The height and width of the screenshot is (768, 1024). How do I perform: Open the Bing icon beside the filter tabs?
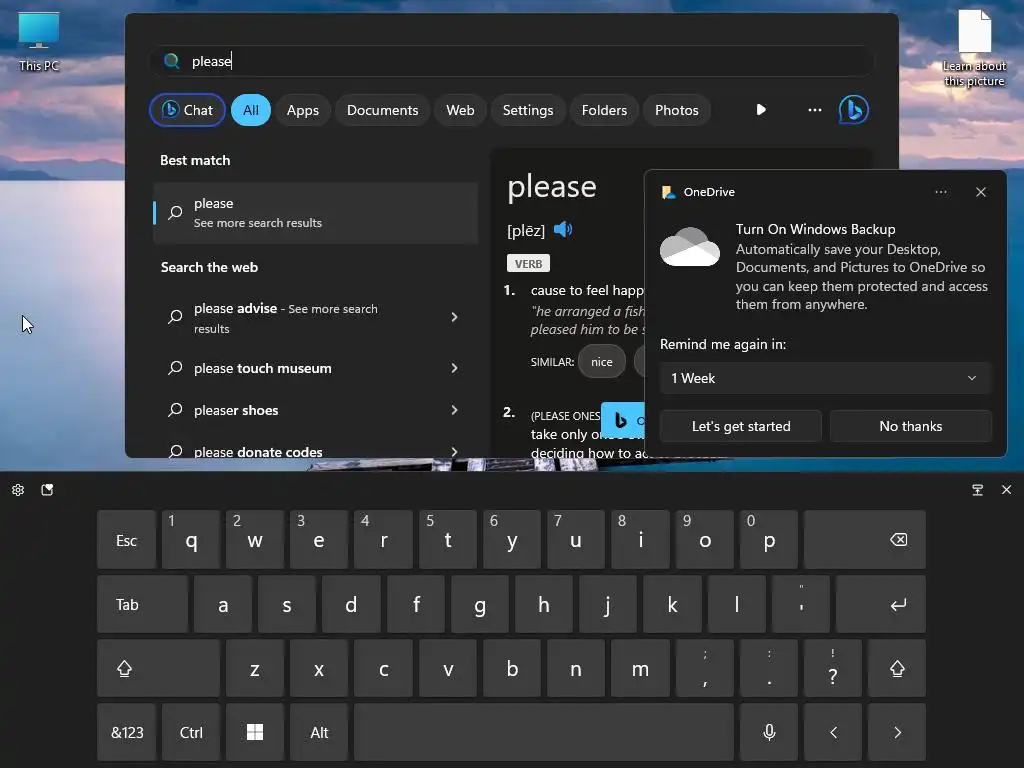click(853, 110)
